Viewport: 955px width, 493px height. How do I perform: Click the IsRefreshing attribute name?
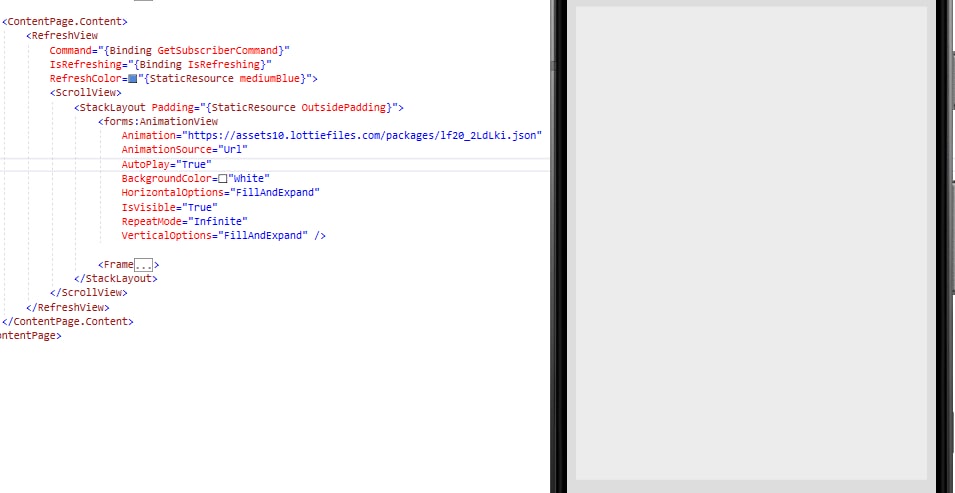tap(86, 64)
